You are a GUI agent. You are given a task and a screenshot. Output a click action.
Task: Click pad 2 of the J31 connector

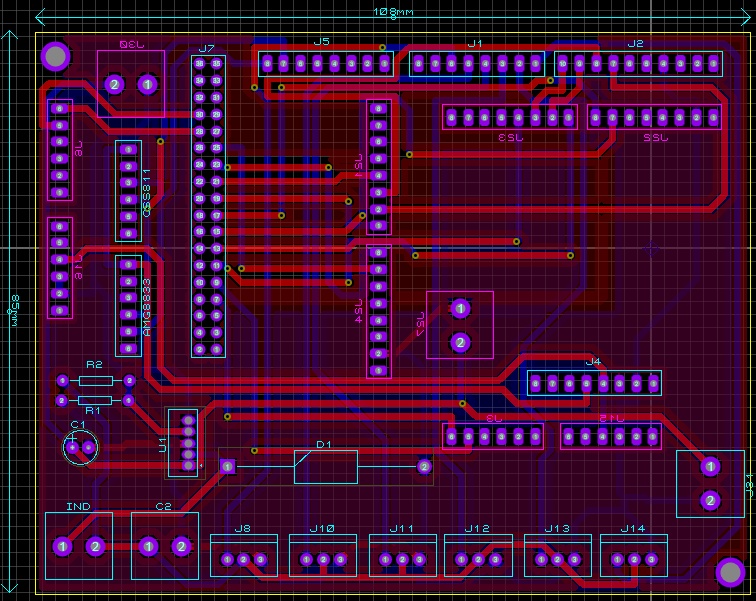point(710,501)
